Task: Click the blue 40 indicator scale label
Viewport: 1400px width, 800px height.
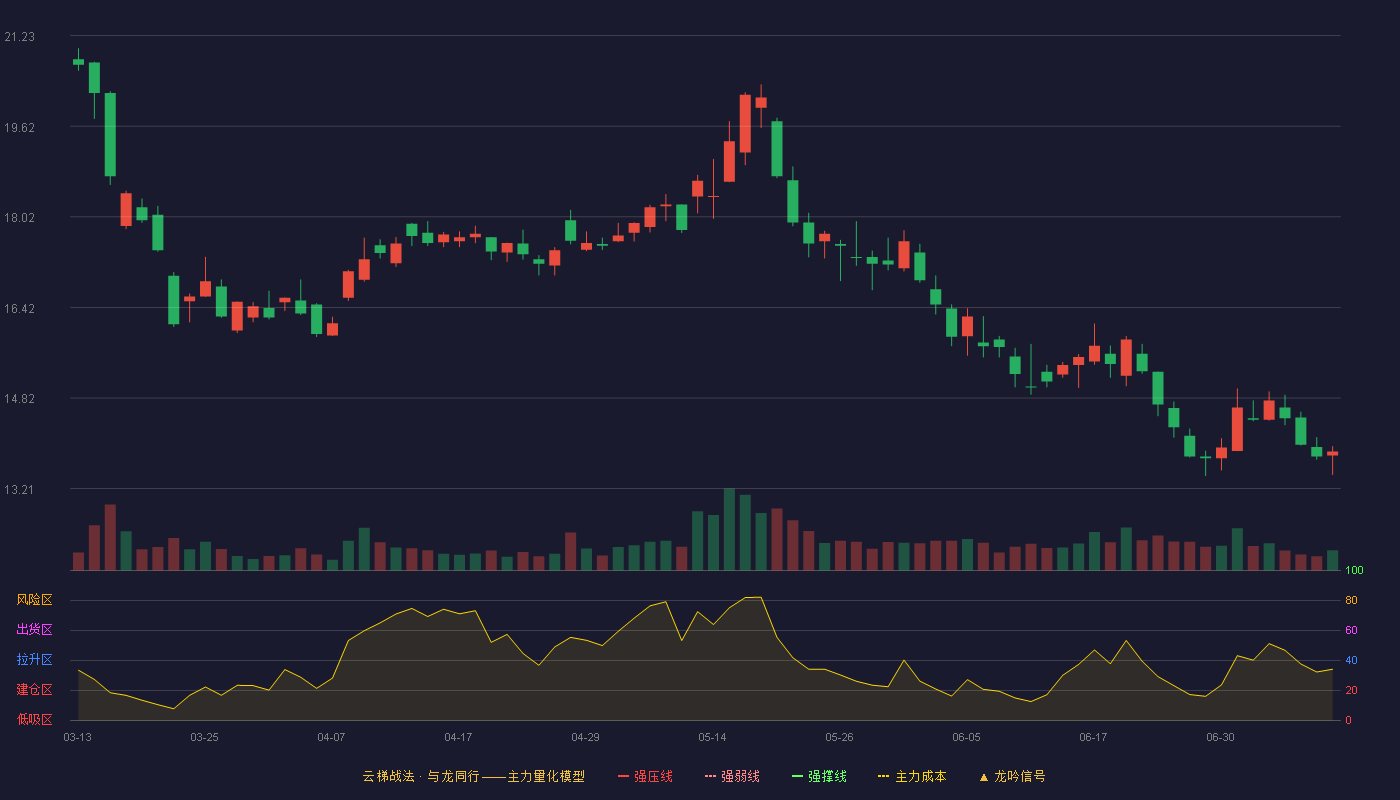Action: 1351,660
